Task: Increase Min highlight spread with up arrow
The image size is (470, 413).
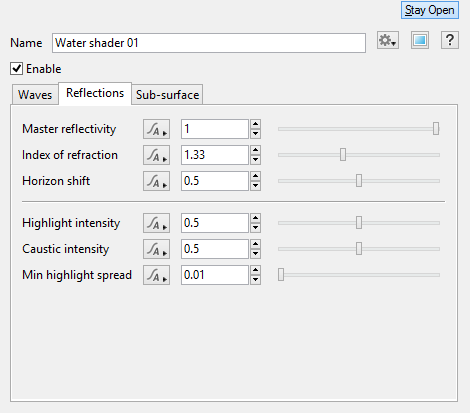Action: click(255, 270)
